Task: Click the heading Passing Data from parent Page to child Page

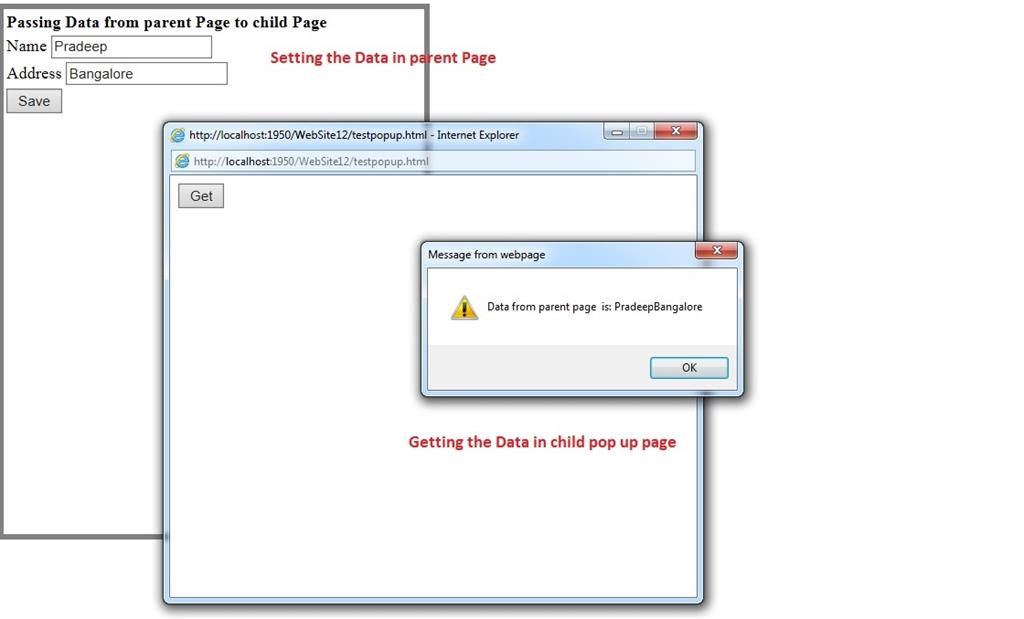Action: tap(165, 21)
